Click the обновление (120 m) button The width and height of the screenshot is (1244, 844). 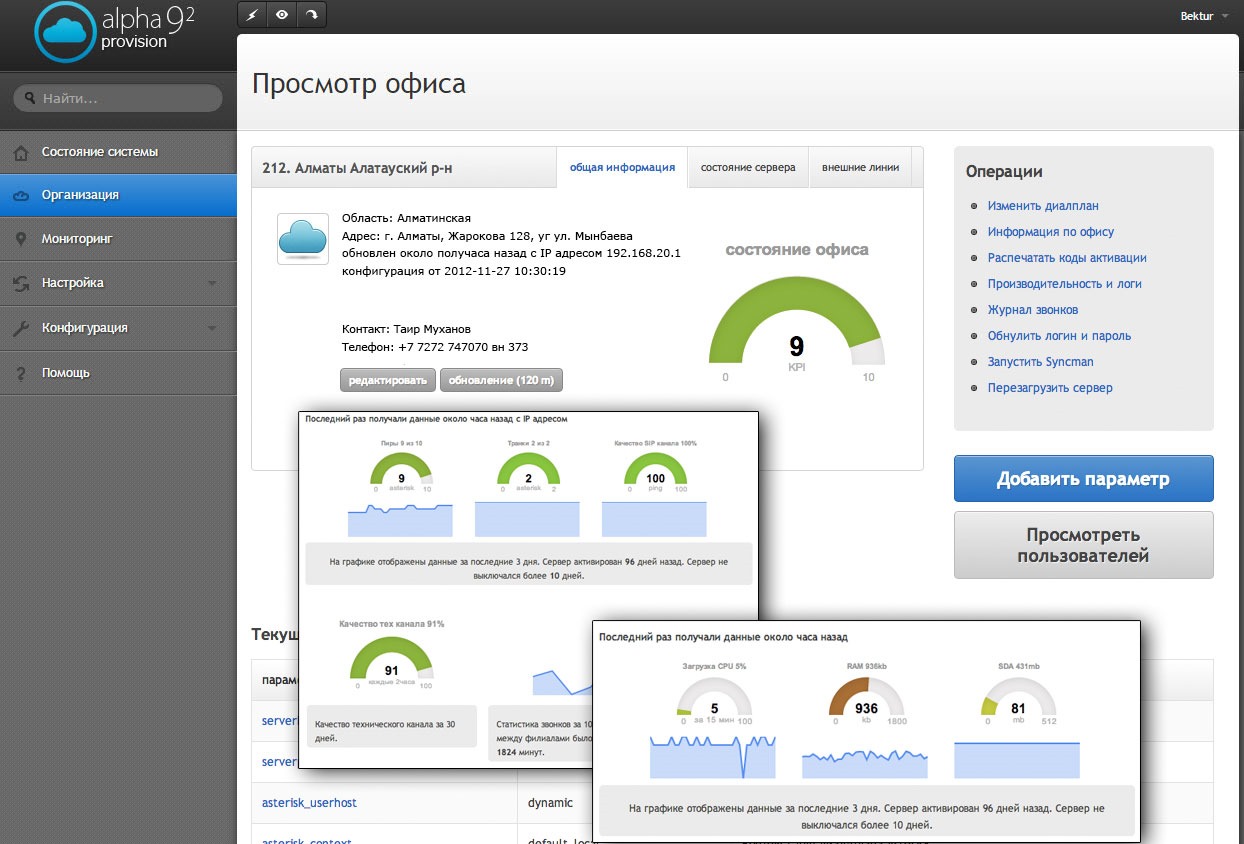(501, 380)
